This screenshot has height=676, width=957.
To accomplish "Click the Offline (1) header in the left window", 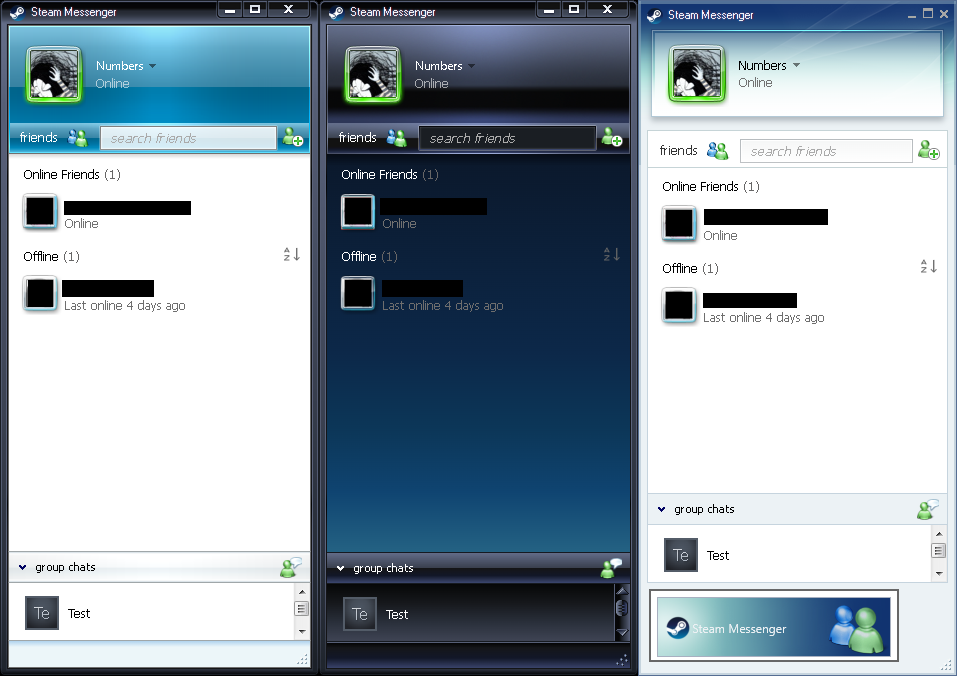I will pos(51,256).
